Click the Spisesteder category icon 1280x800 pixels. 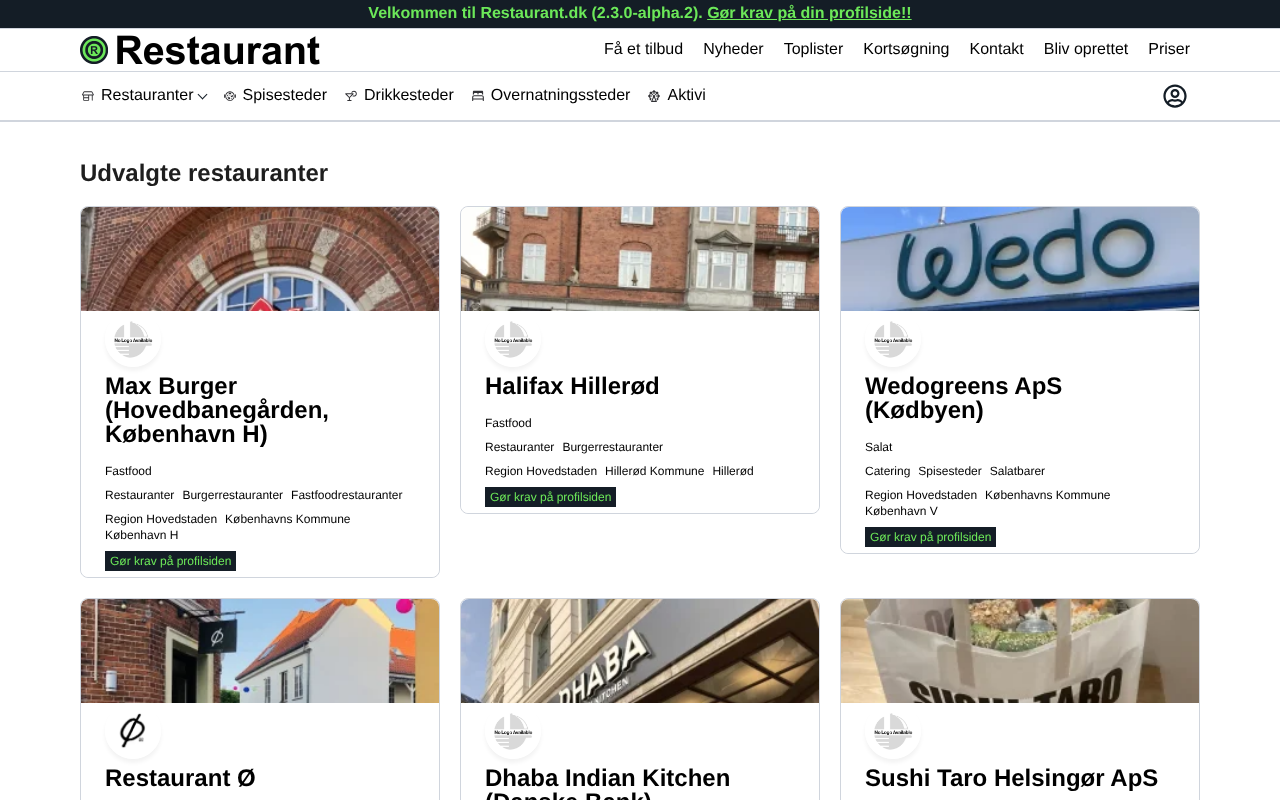(x=230, y=96)
